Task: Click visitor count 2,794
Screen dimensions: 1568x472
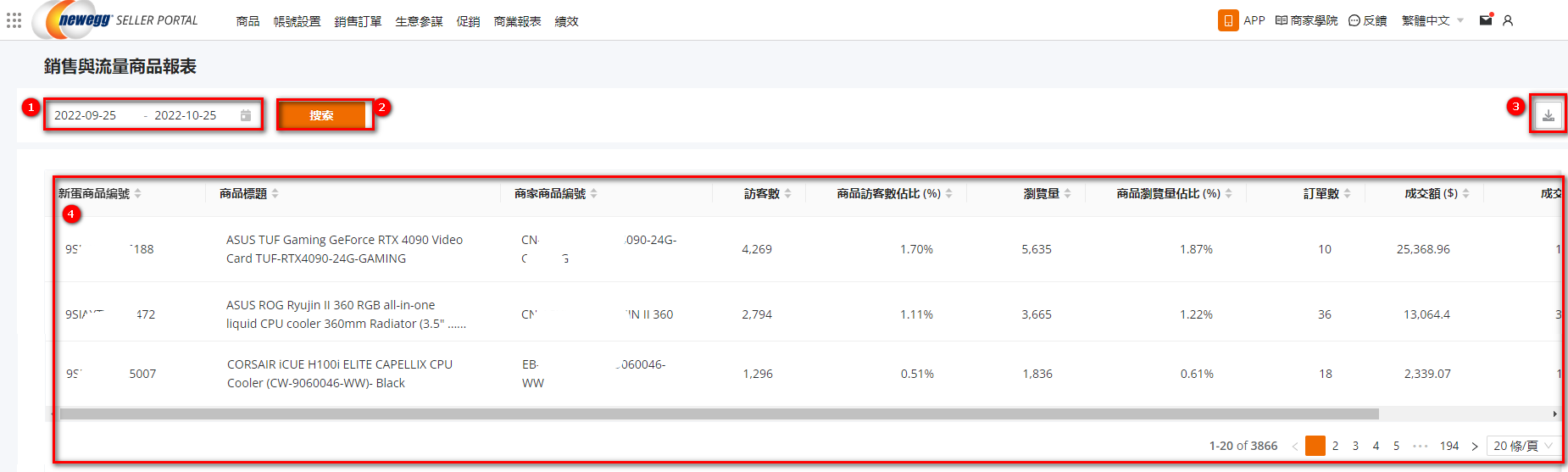Action: pos(757,314)
